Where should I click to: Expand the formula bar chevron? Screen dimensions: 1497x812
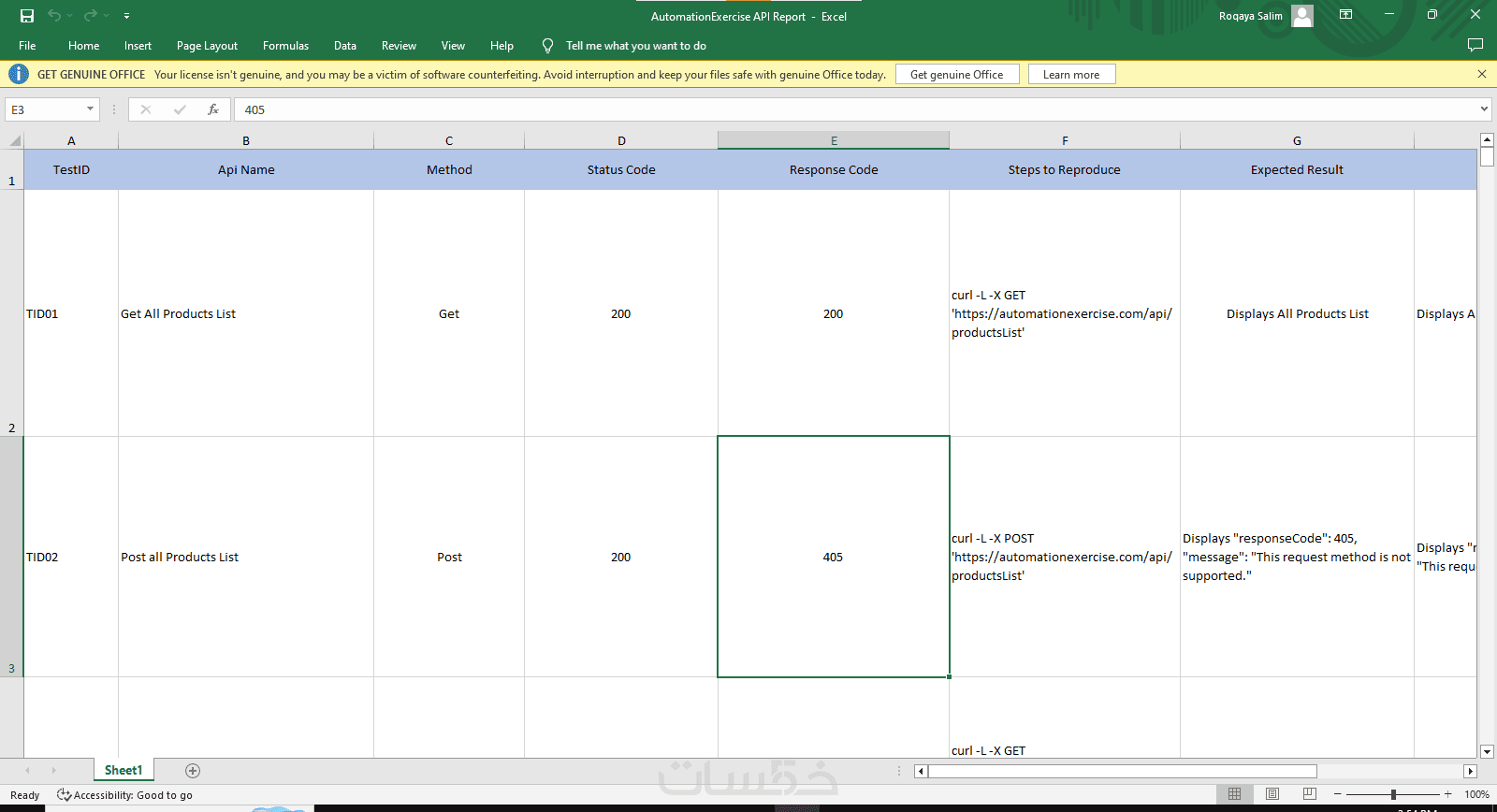[x=1484, y=109]
